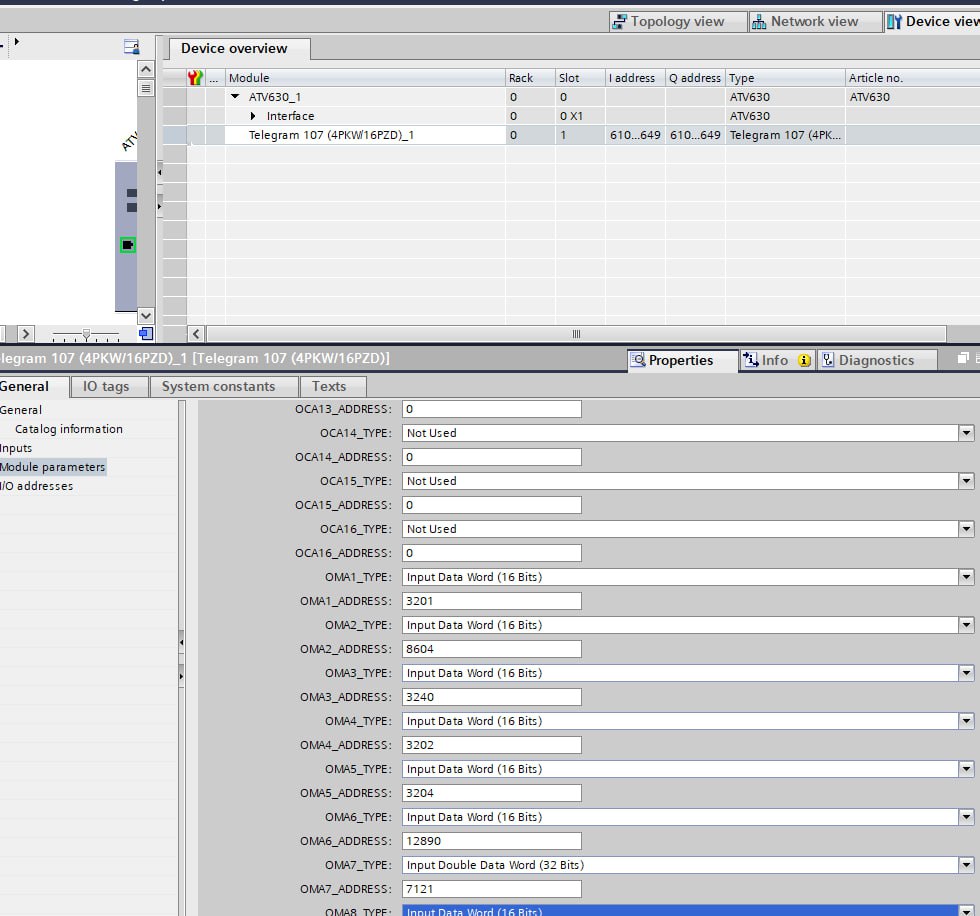Click the diagnostics status column icon
980x916 pixels.
pos(195,77)
